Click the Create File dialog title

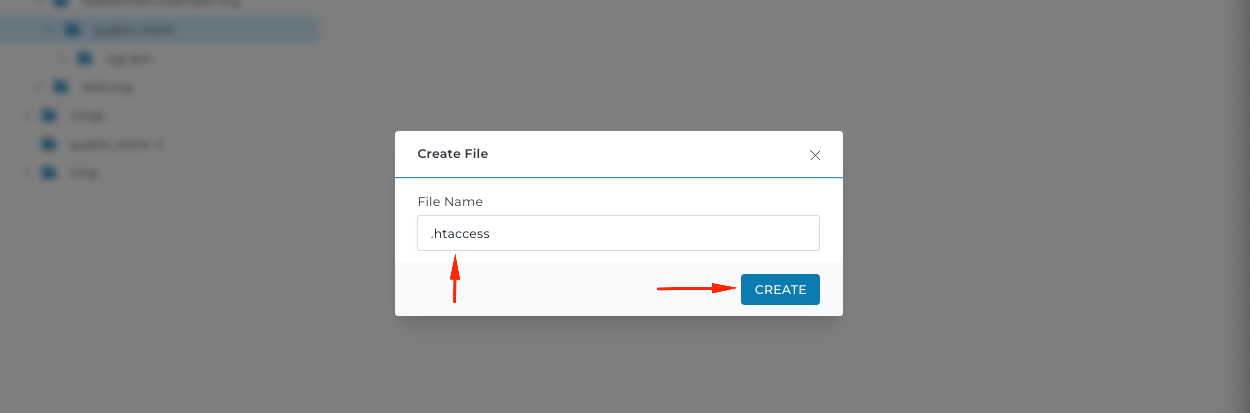tap(452, 154)
